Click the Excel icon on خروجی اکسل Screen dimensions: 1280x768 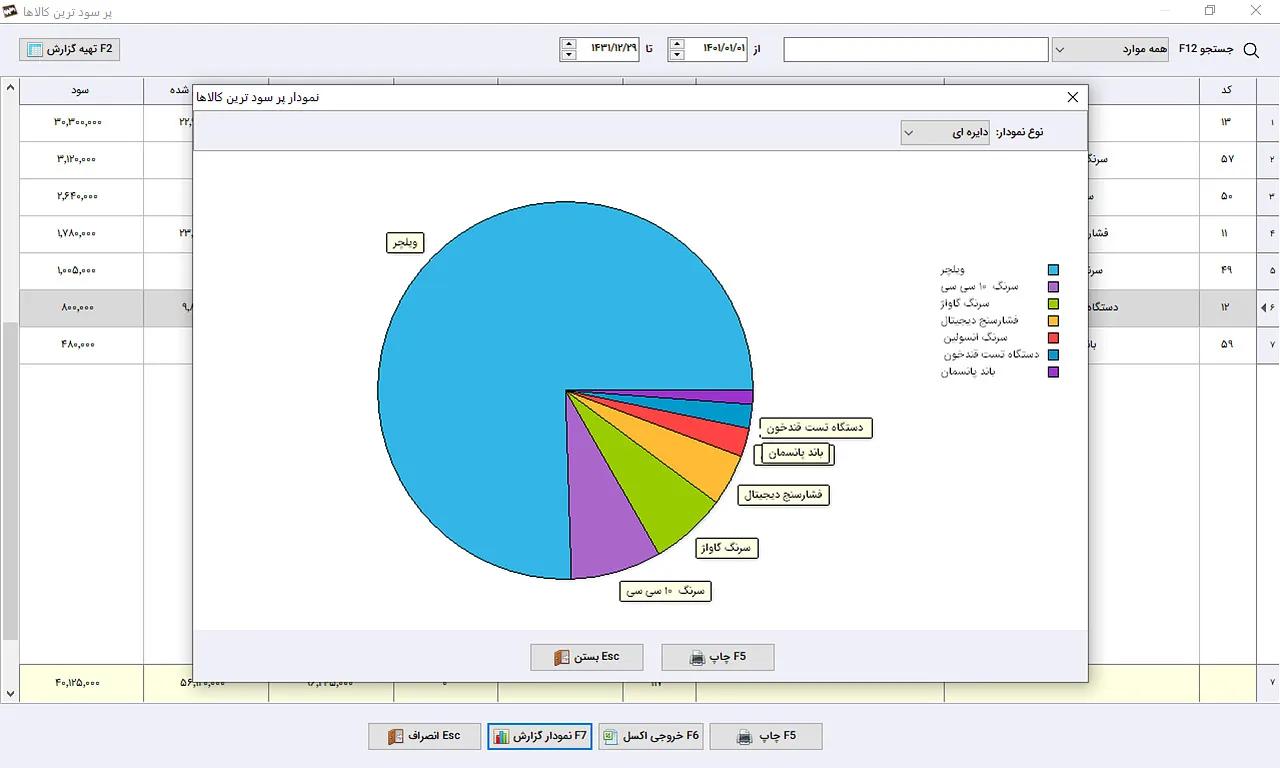(611, 737)
